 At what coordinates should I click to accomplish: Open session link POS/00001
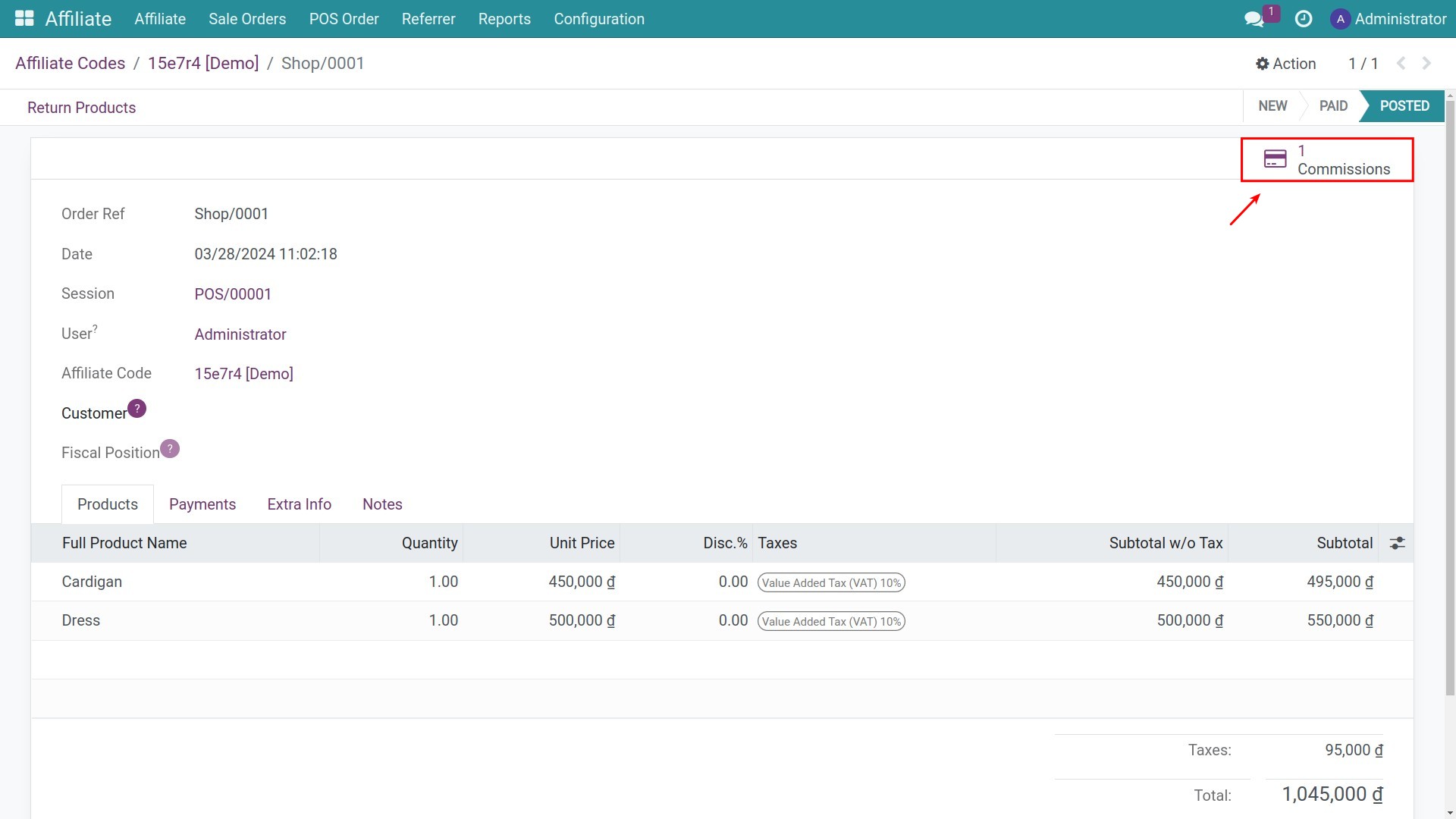[233, 294]
